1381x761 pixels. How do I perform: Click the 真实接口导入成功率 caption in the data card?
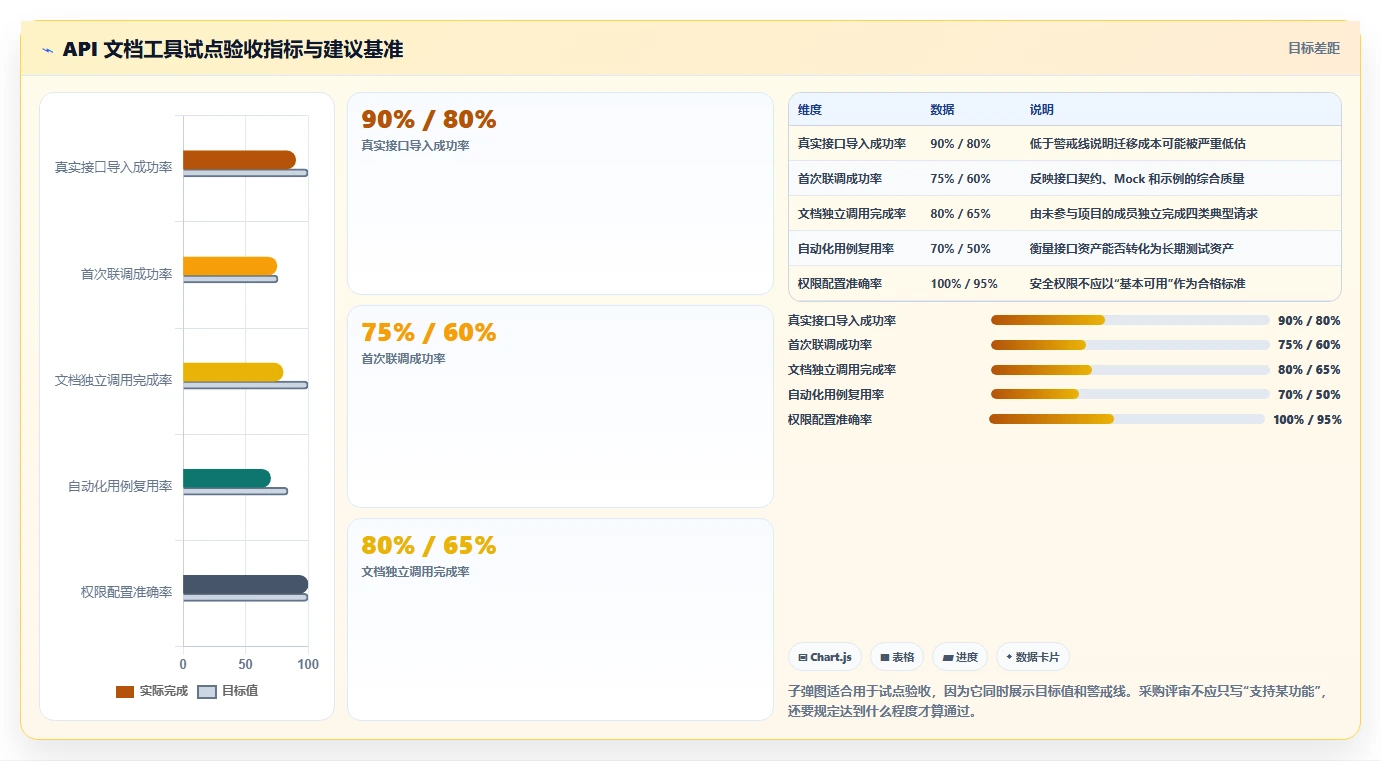tap(415, 146)
